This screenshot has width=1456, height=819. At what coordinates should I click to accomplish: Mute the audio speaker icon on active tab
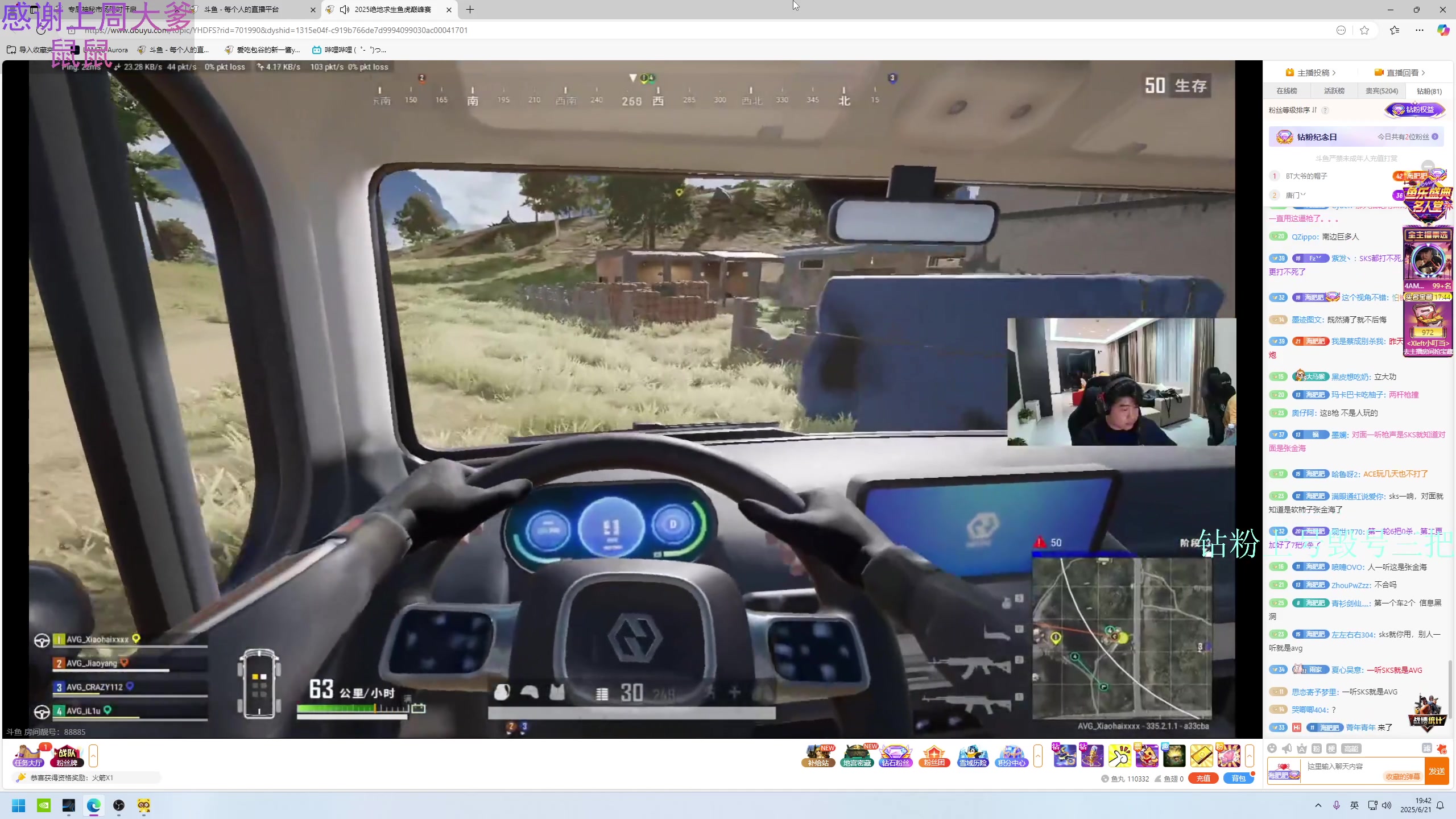[344, 10]
